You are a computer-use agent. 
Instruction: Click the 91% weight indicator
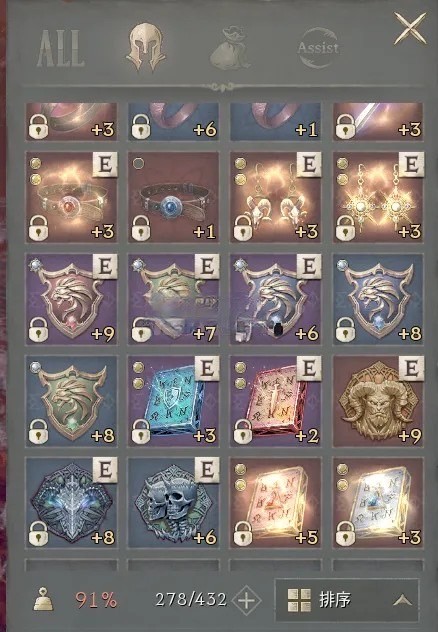pyautogui.click(x=96, y=601)
